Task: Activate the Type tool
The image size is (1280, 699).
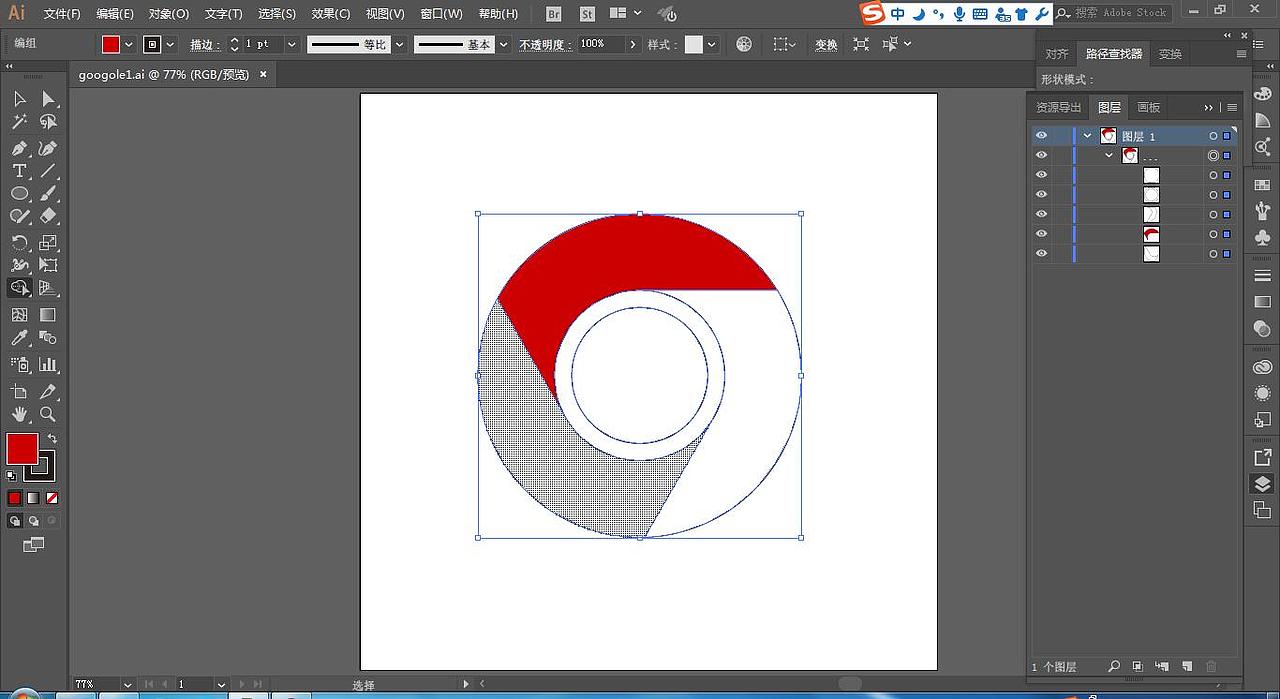Action: 20,170
